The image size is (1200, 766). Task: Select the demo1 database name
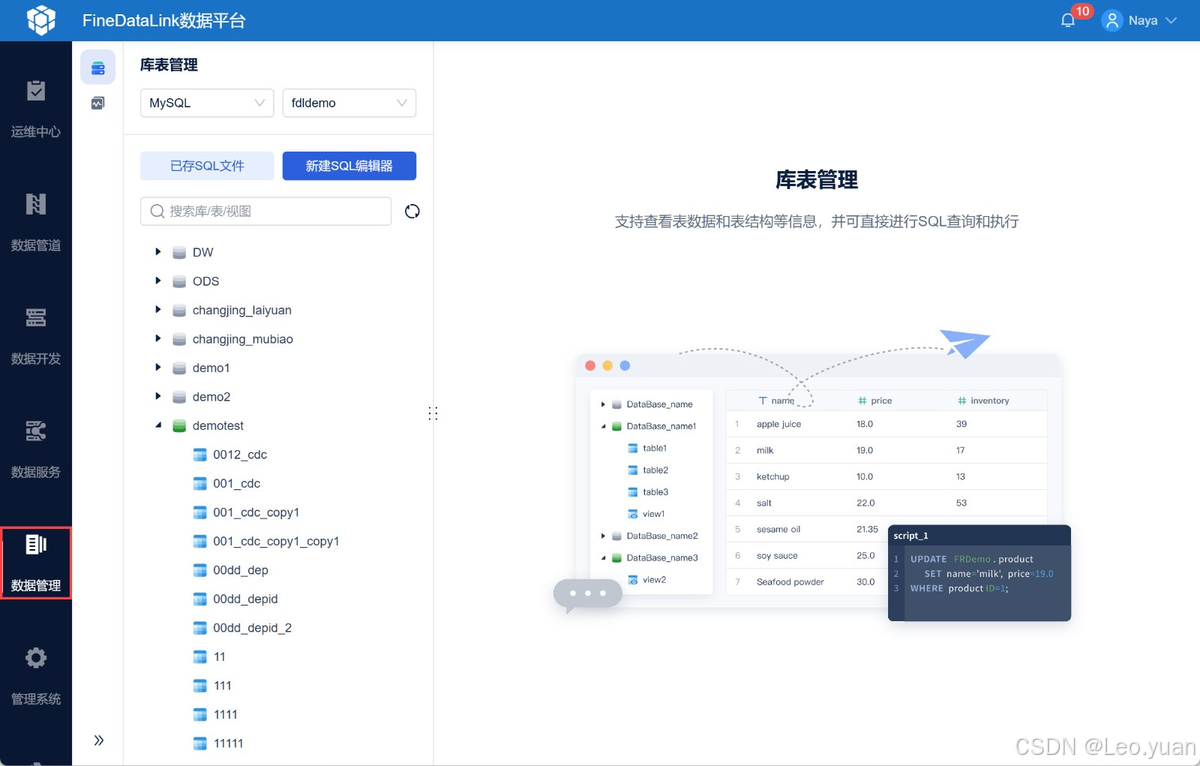point(211,368)
